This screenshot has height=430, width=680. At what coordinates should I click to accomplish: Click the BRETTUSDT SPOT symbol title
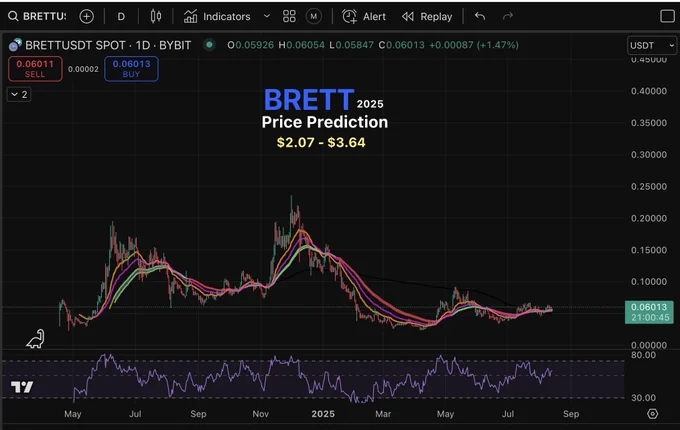[108, 45]
